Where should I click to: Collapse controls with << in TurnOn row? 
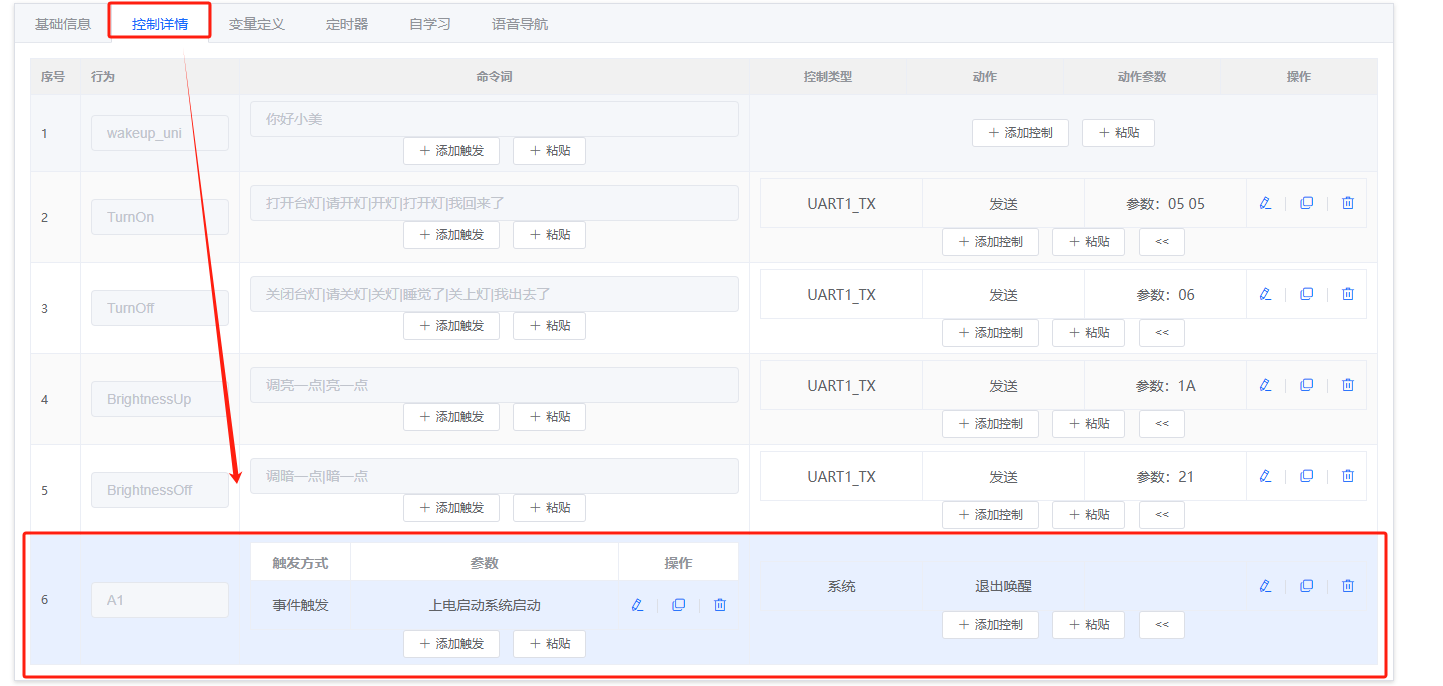pos(1161,242)
